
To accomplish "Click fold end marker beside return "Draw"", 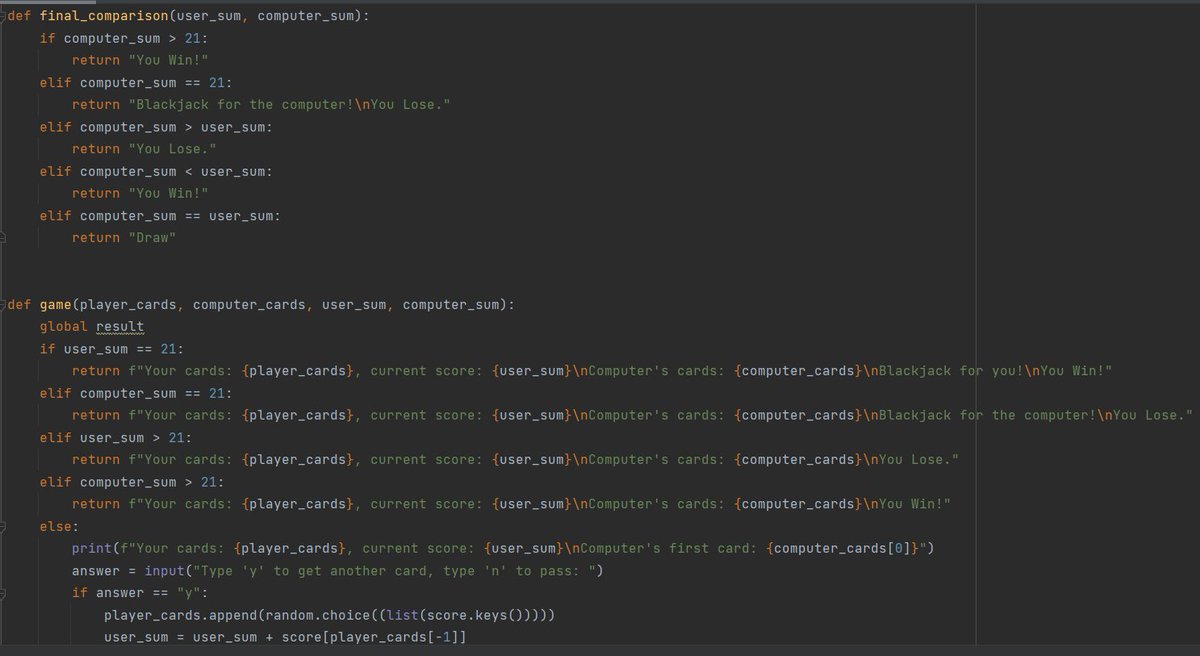I will pos(4,238).
